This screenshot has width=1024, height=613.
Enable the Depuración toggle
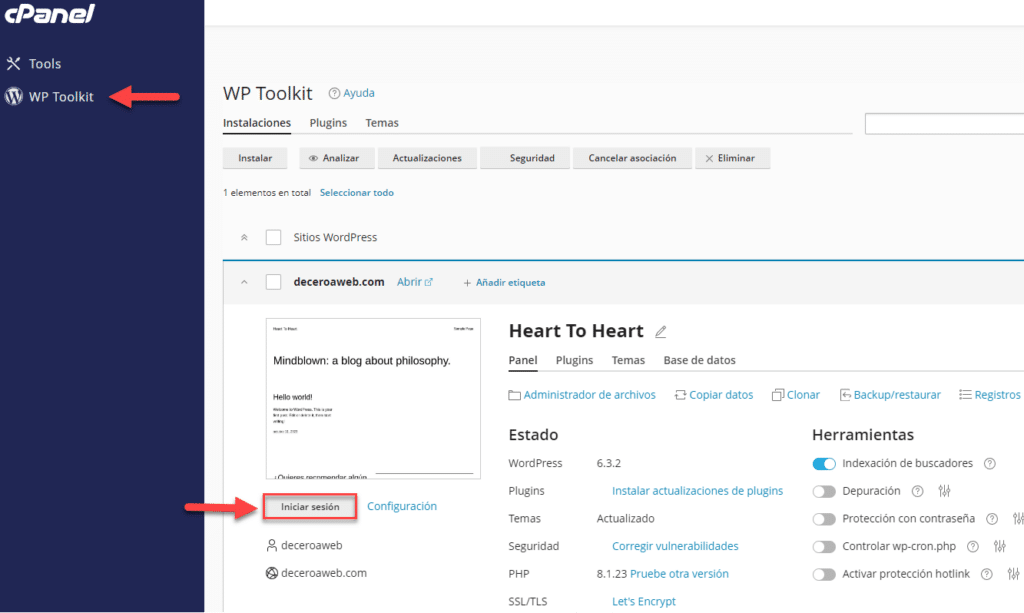[x=824, y=492]
